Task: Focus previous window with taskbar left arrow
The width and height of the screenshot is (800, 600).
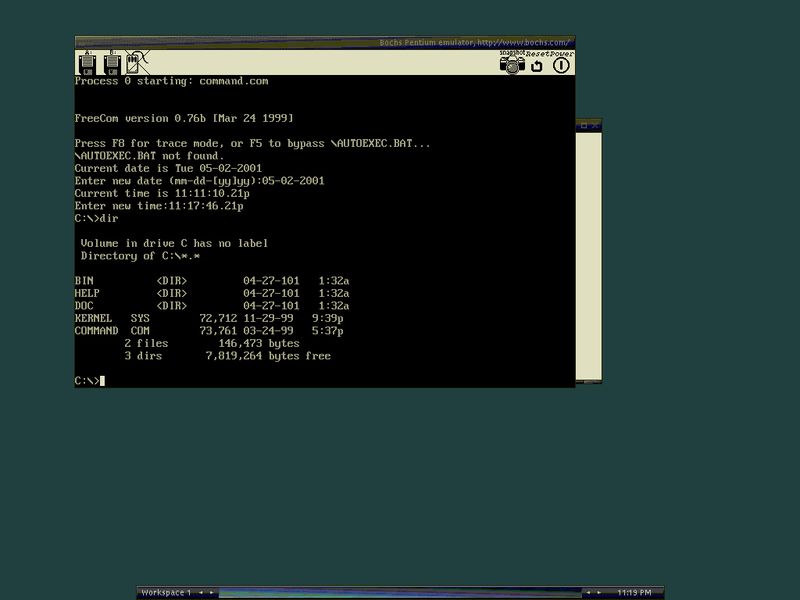Action: (588, 592)
